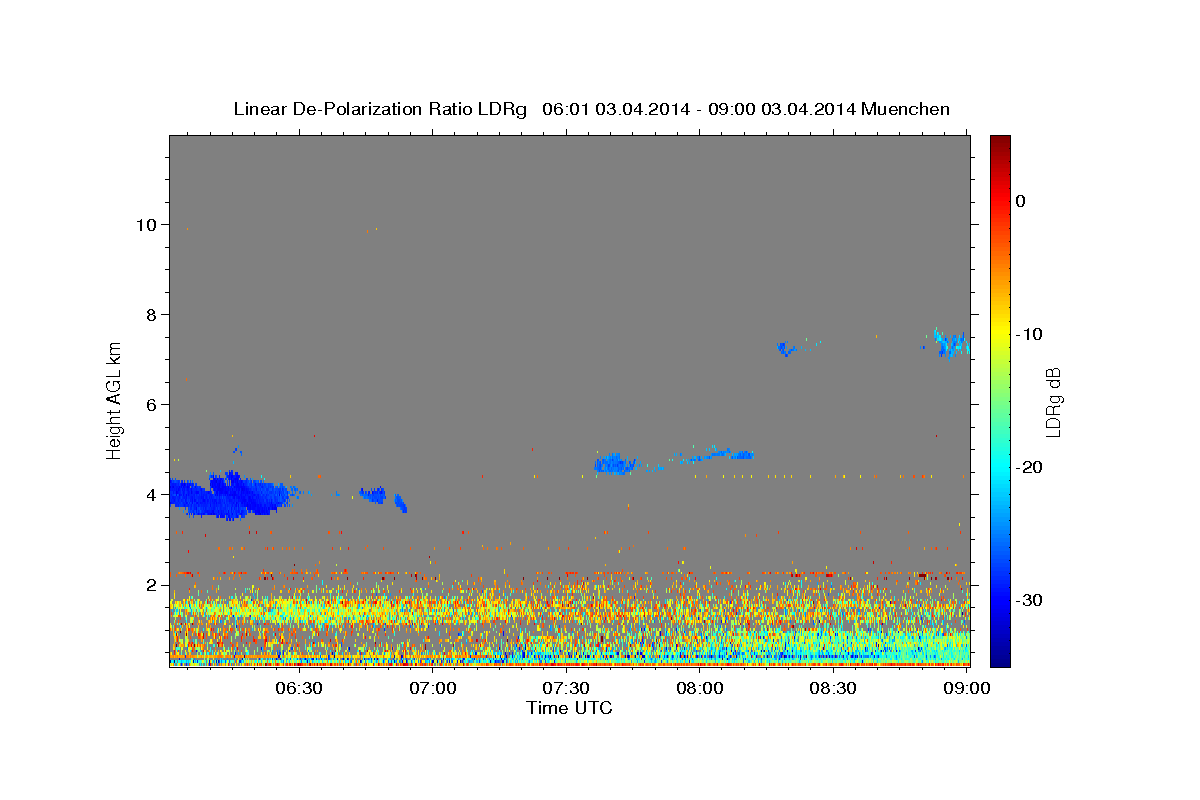1200x800 pixels.
Task: Click the small blue cloud before 07:00
Action: pos(373,495)
